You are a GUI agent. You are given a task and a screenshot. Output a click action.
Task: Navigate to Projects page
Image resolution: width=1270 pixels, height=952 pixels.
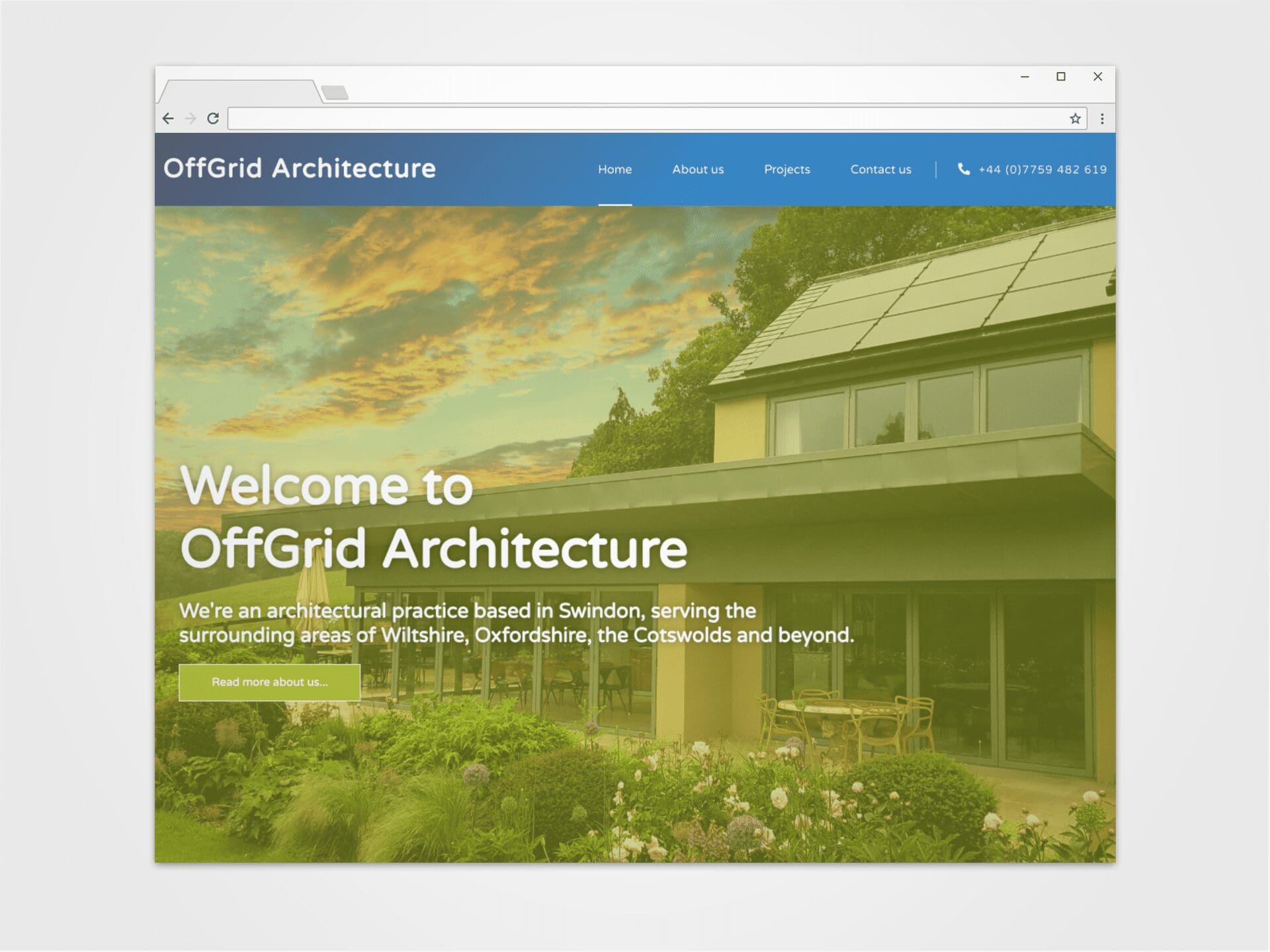point(786,169)
